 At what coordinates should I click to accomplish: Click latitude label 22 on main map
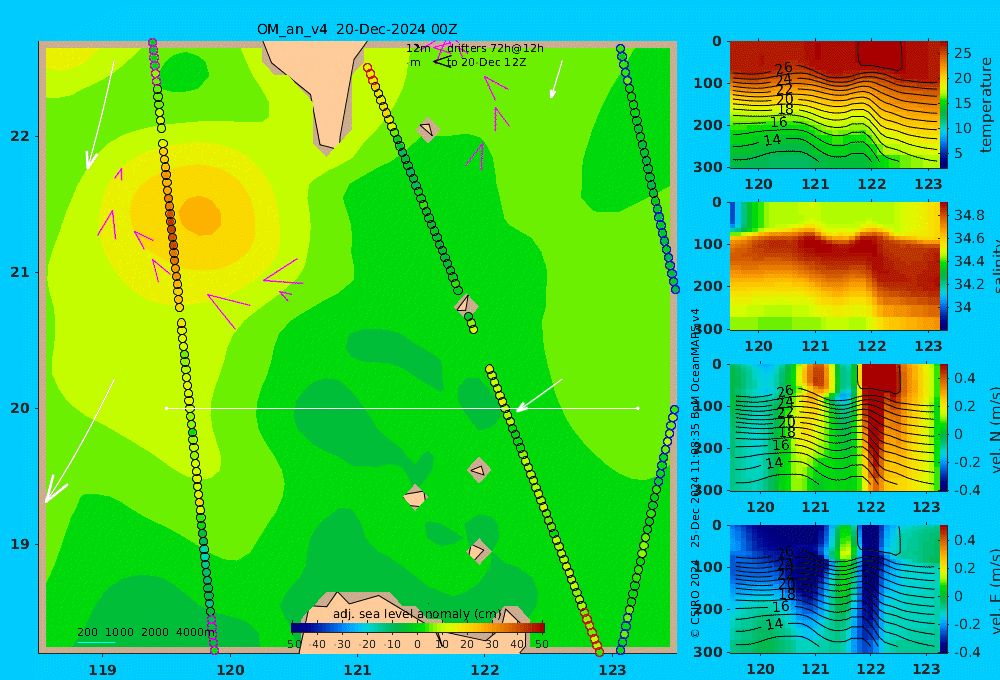coord(20,137)
